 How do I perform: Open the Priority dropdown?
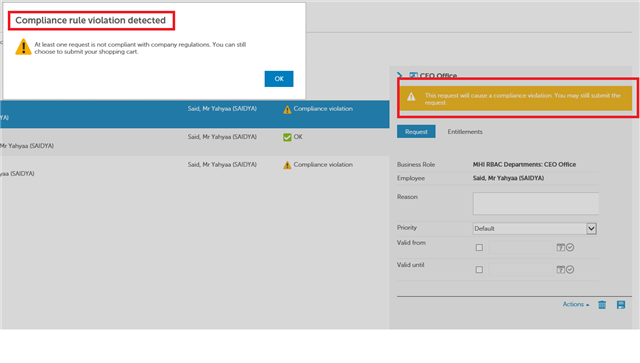(535, 228)
